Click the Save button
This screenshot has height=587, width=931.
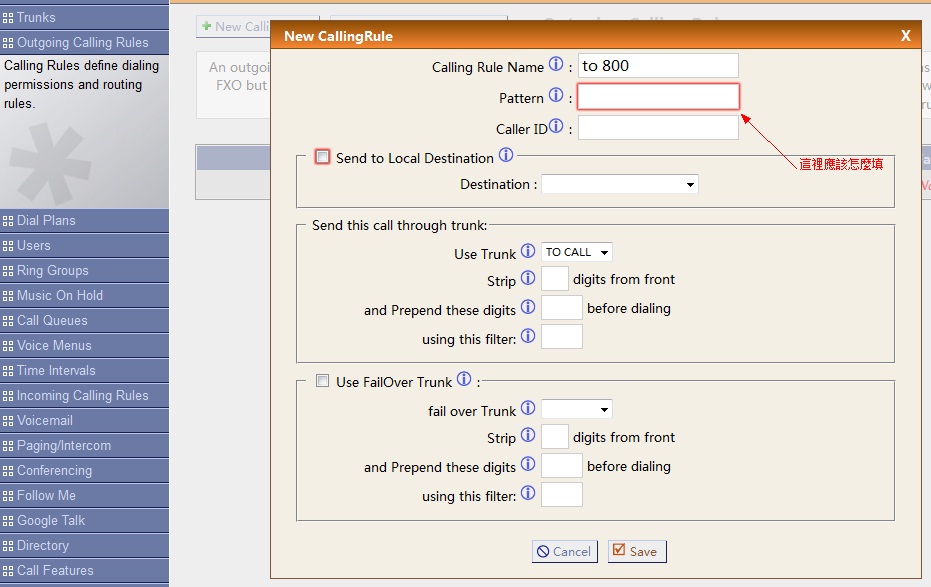(637, 551)
